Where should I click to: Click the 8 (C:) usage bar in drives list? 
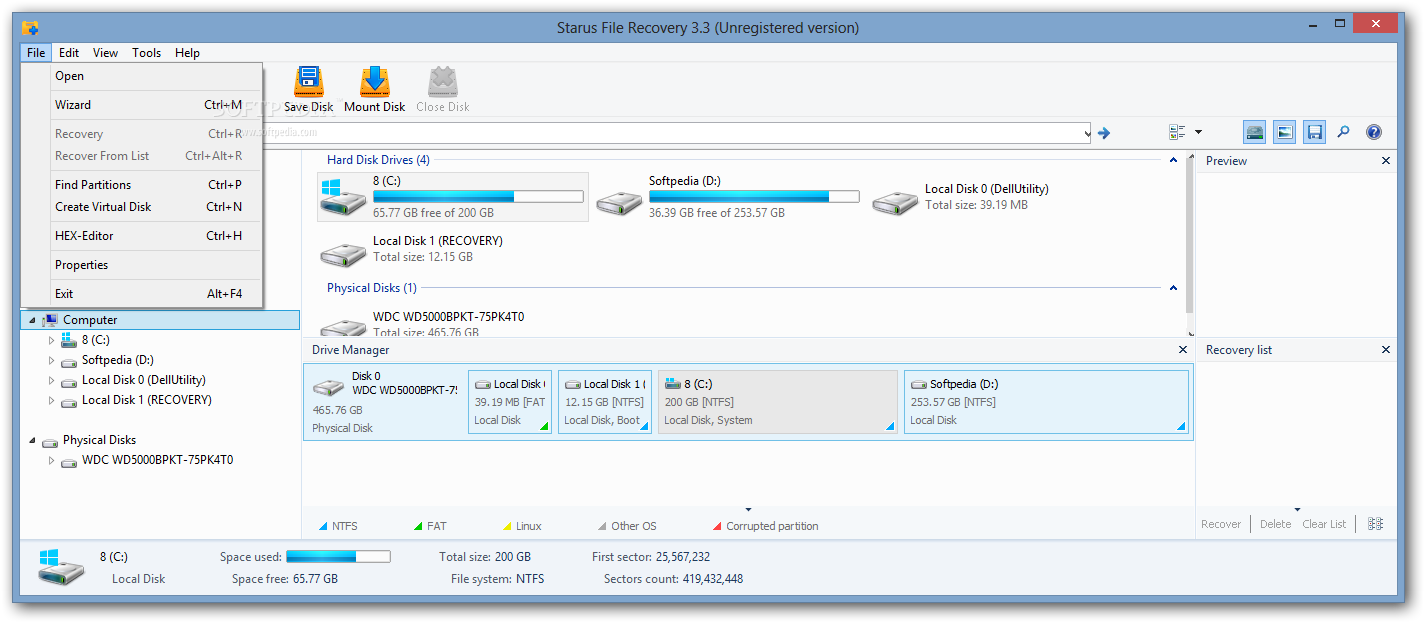pyautogui.click(x=478, y=197)
